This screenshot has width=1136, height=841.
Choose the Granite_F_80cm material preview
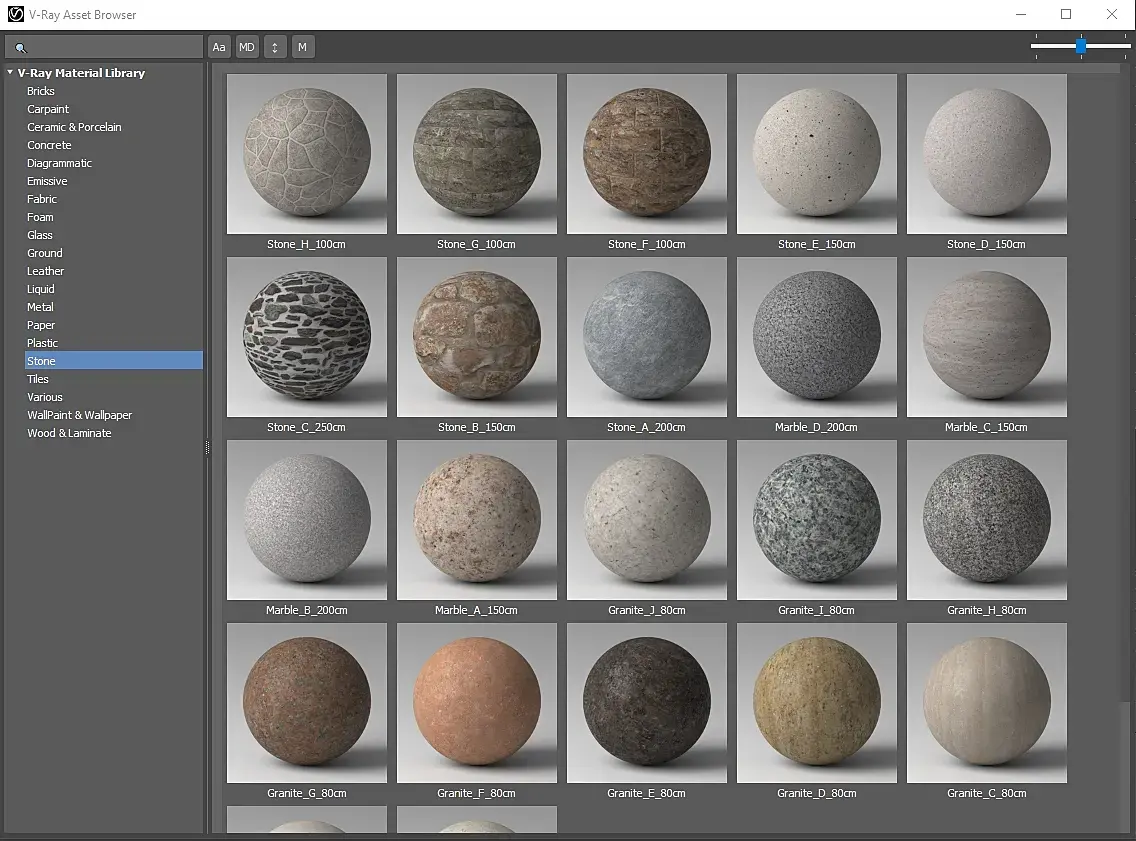click(x=476, y=703)
